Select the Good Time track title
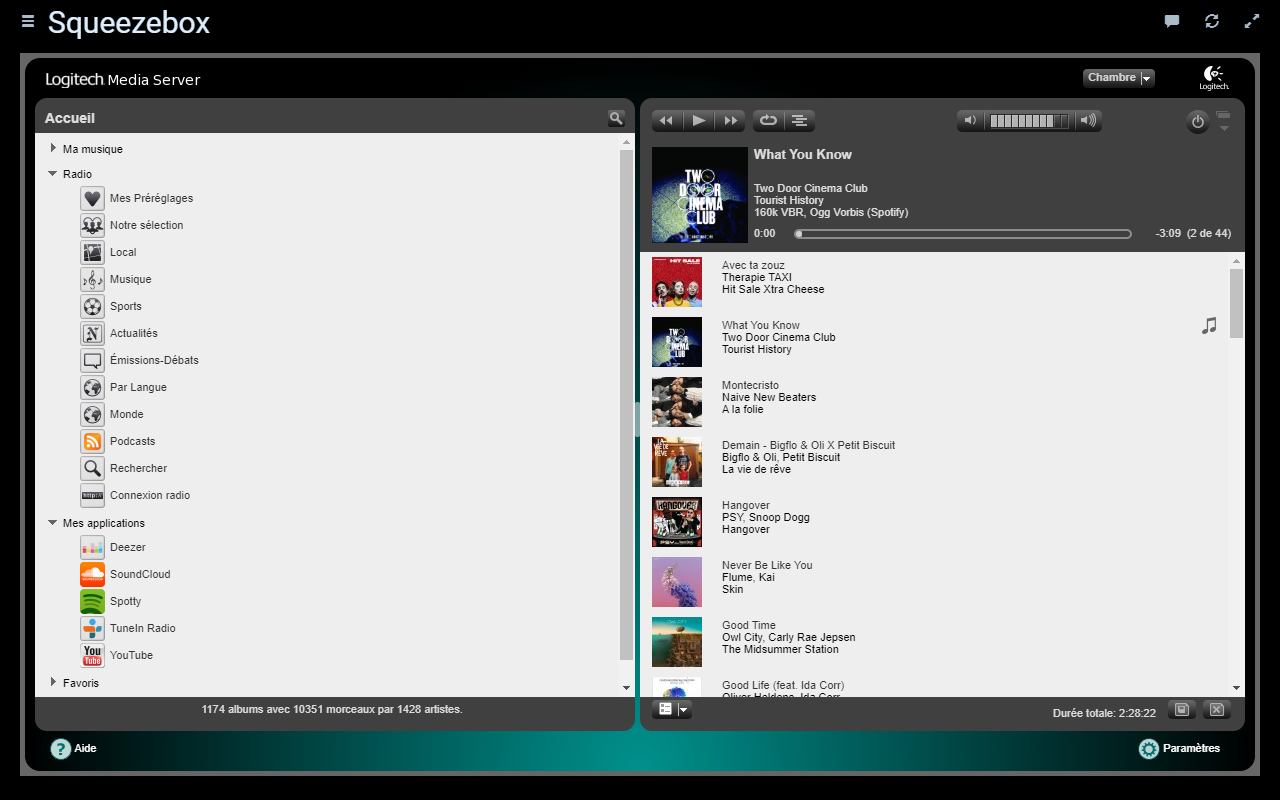 [x=749, y=625]
